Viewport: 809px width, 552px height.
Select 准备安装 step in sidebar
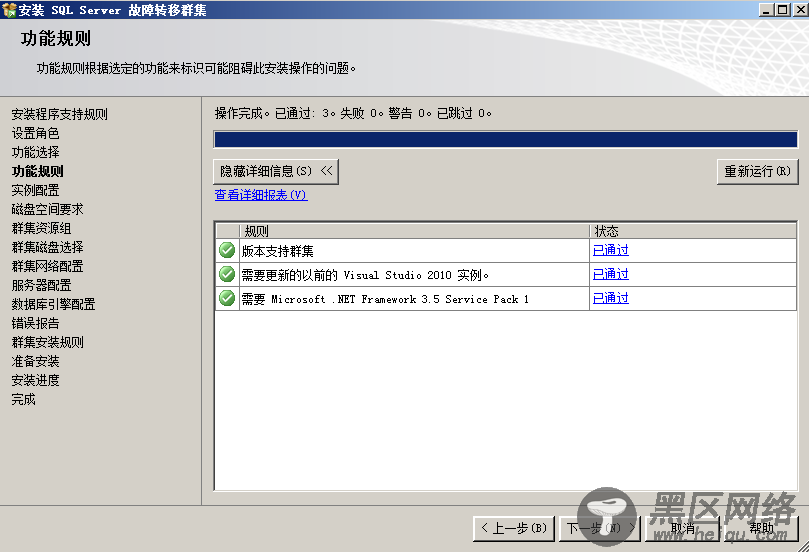click(36, 361)
